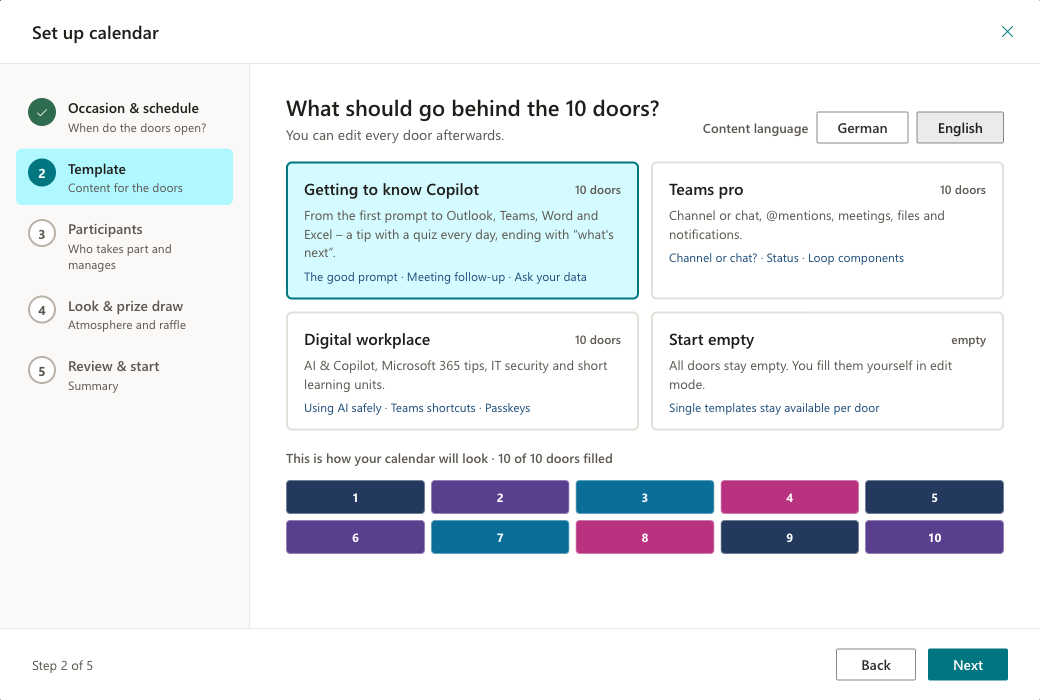
Task: Click '10 of 10 doors filled' text
Action: click(555, 458)
